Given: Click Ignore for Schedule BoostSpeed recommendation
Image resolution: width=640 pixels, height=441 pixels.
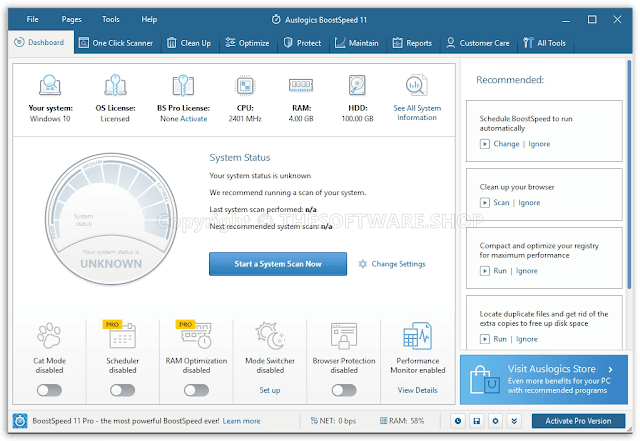Looking at the screenshot, I should (x=539, y=144).
